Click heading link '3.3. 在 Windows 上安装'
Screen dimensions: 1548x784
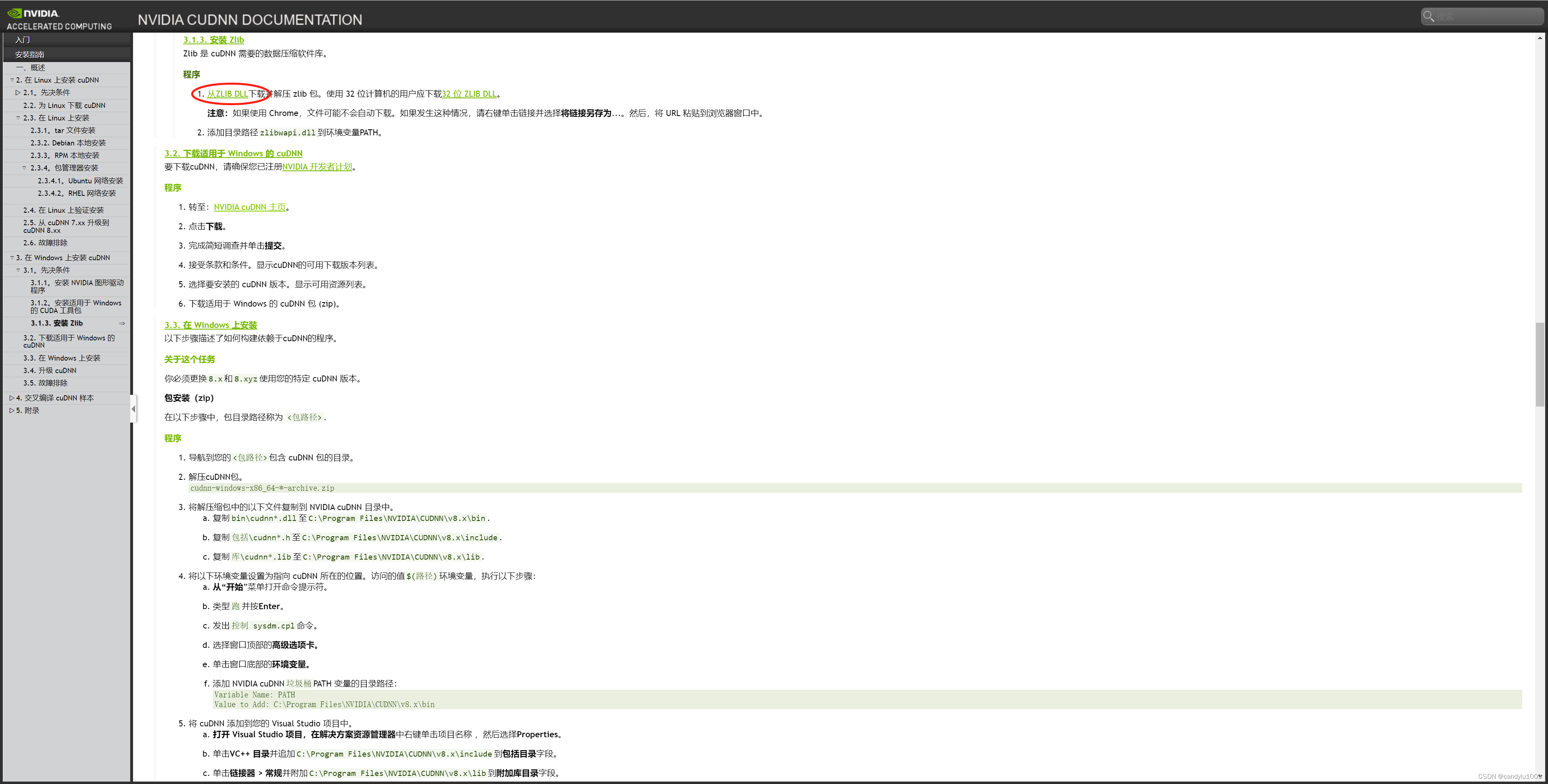point(210,325)
